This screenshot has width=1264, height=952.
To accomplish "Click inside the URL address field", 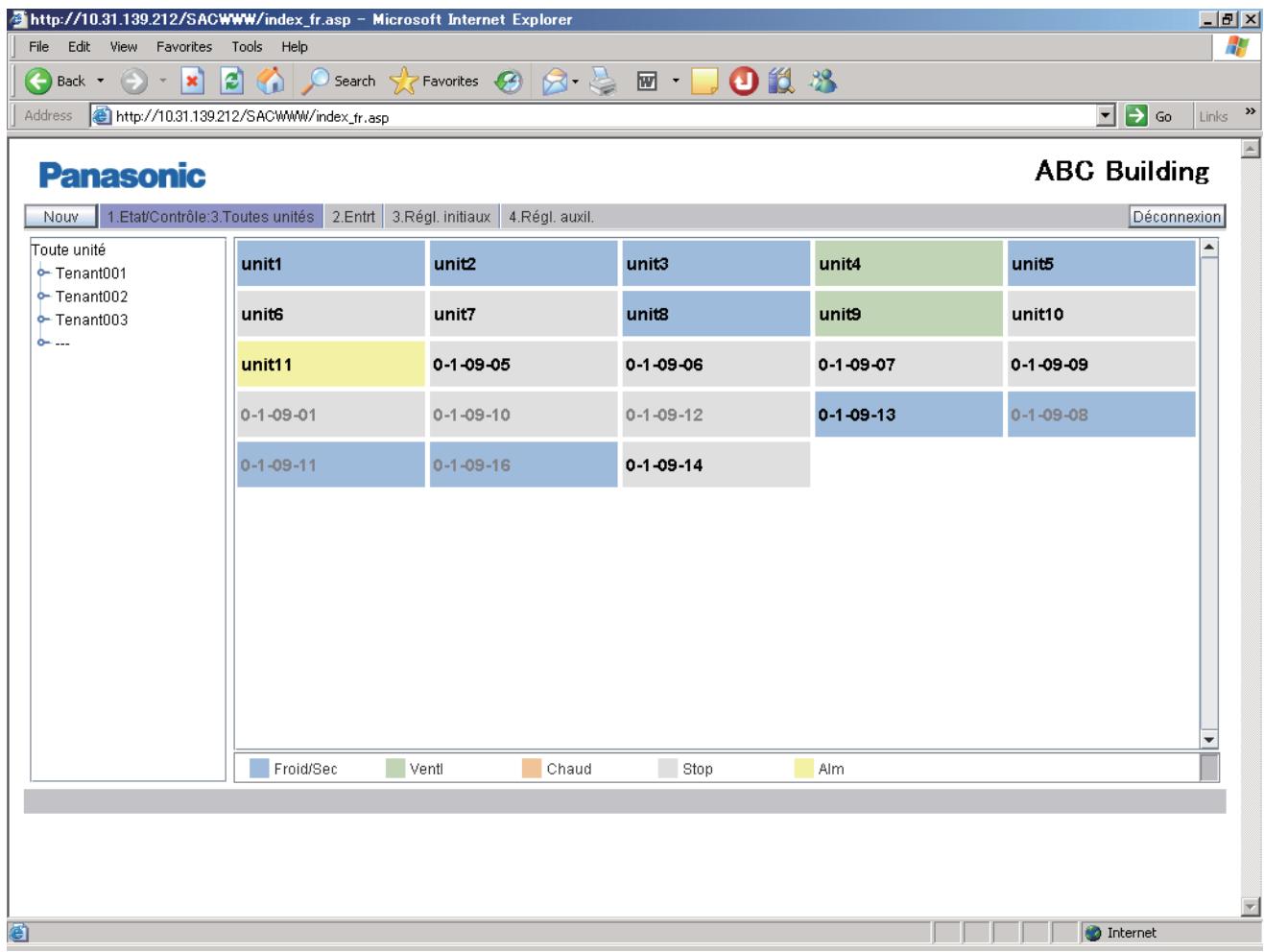I will click(605, 117).
